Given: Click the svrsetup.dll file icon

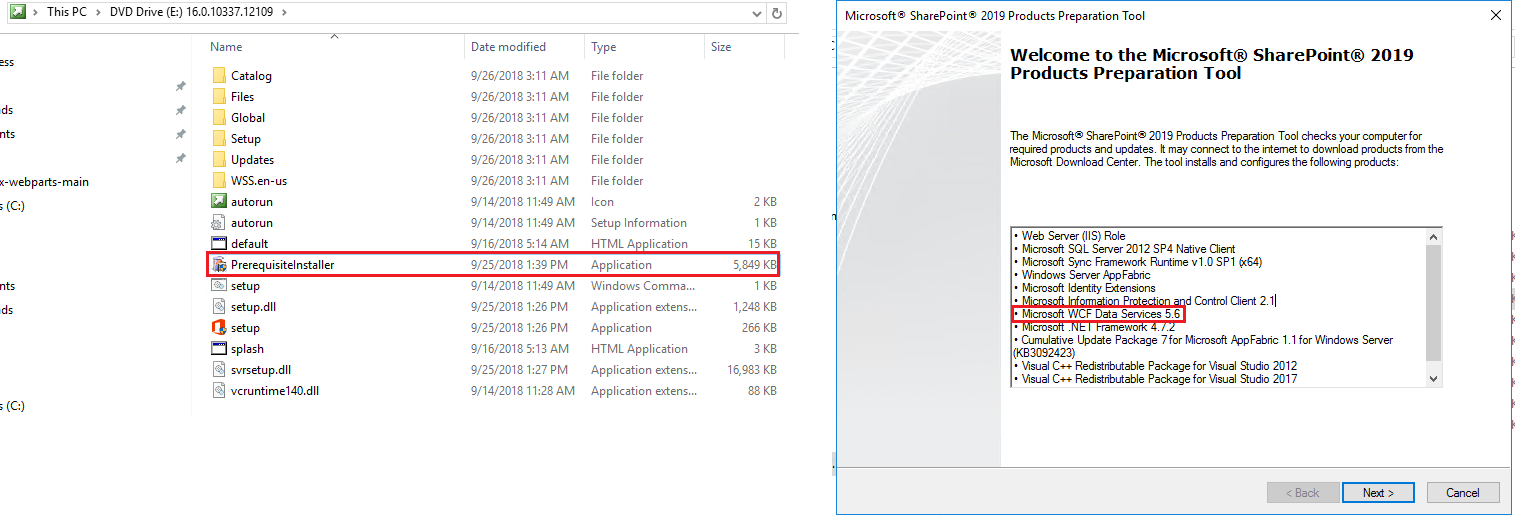Looking at the screenshot, I should (x=220, y=370).
